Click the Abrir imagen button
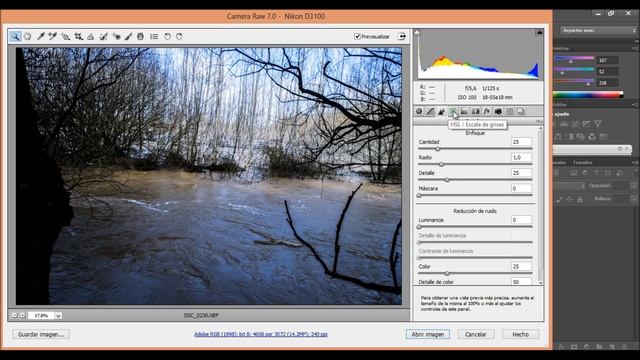This screenshot has width=640, height=360. [428, 334]
